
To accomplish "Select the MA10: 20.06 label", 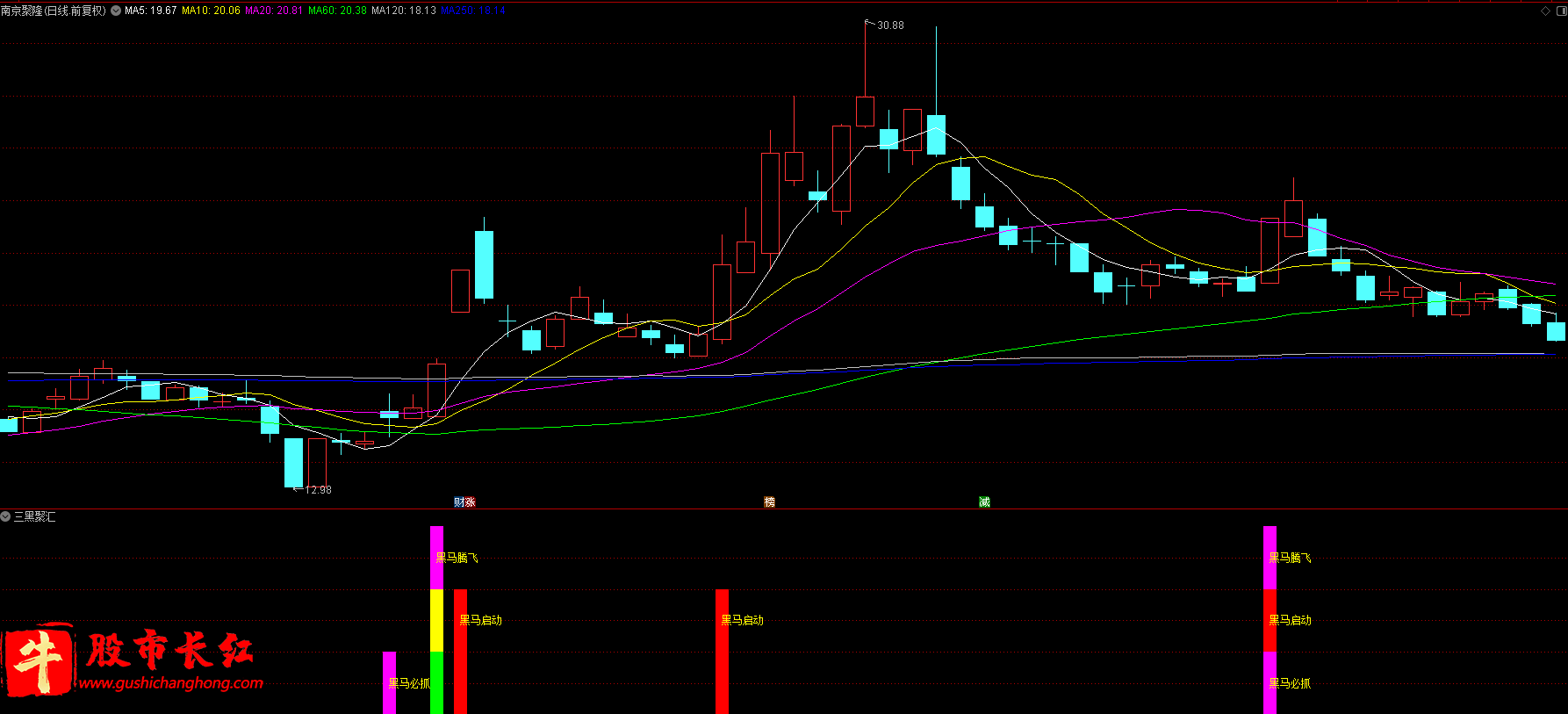I will tap(211, 11).
